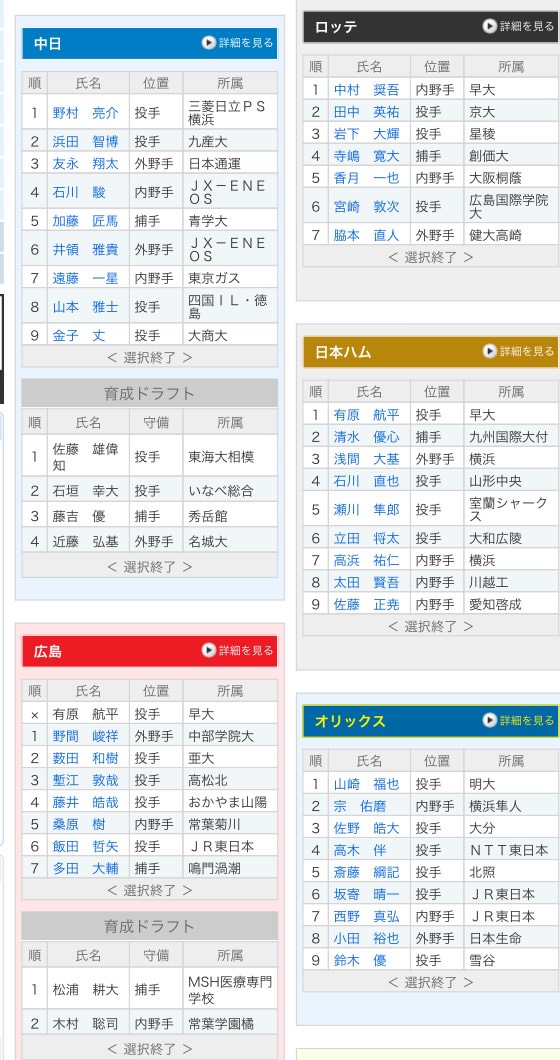Open player link 太田 賢吾

click(x=366, y=582)
